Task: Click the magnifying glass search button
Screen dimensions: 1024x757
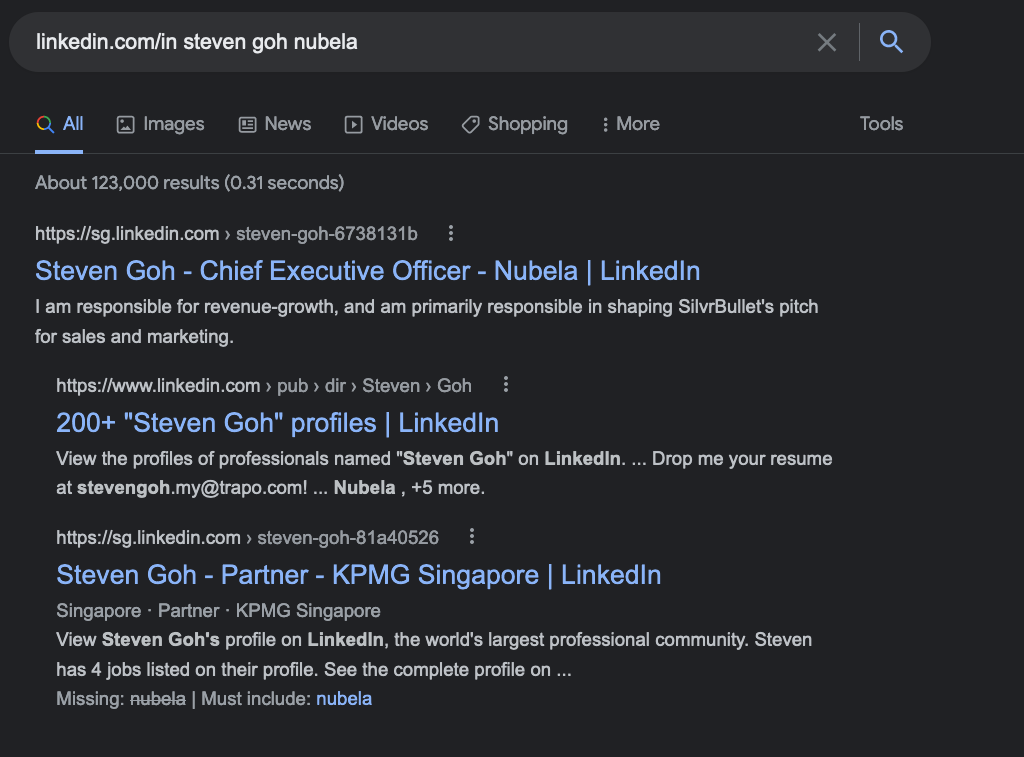Action: (x=891, y=42)
